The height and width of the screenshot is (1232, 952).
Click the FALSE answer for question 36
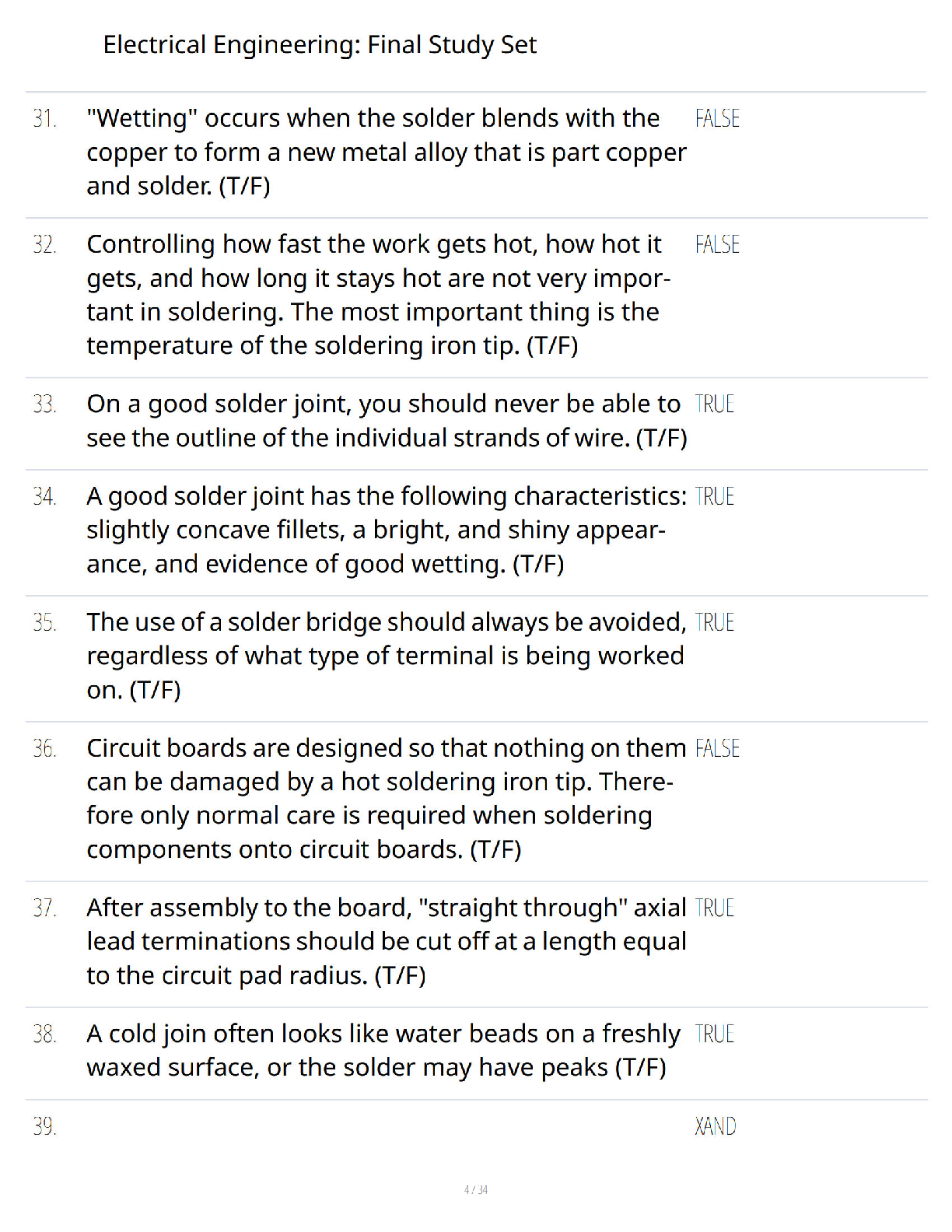click(x=717, y=748)
